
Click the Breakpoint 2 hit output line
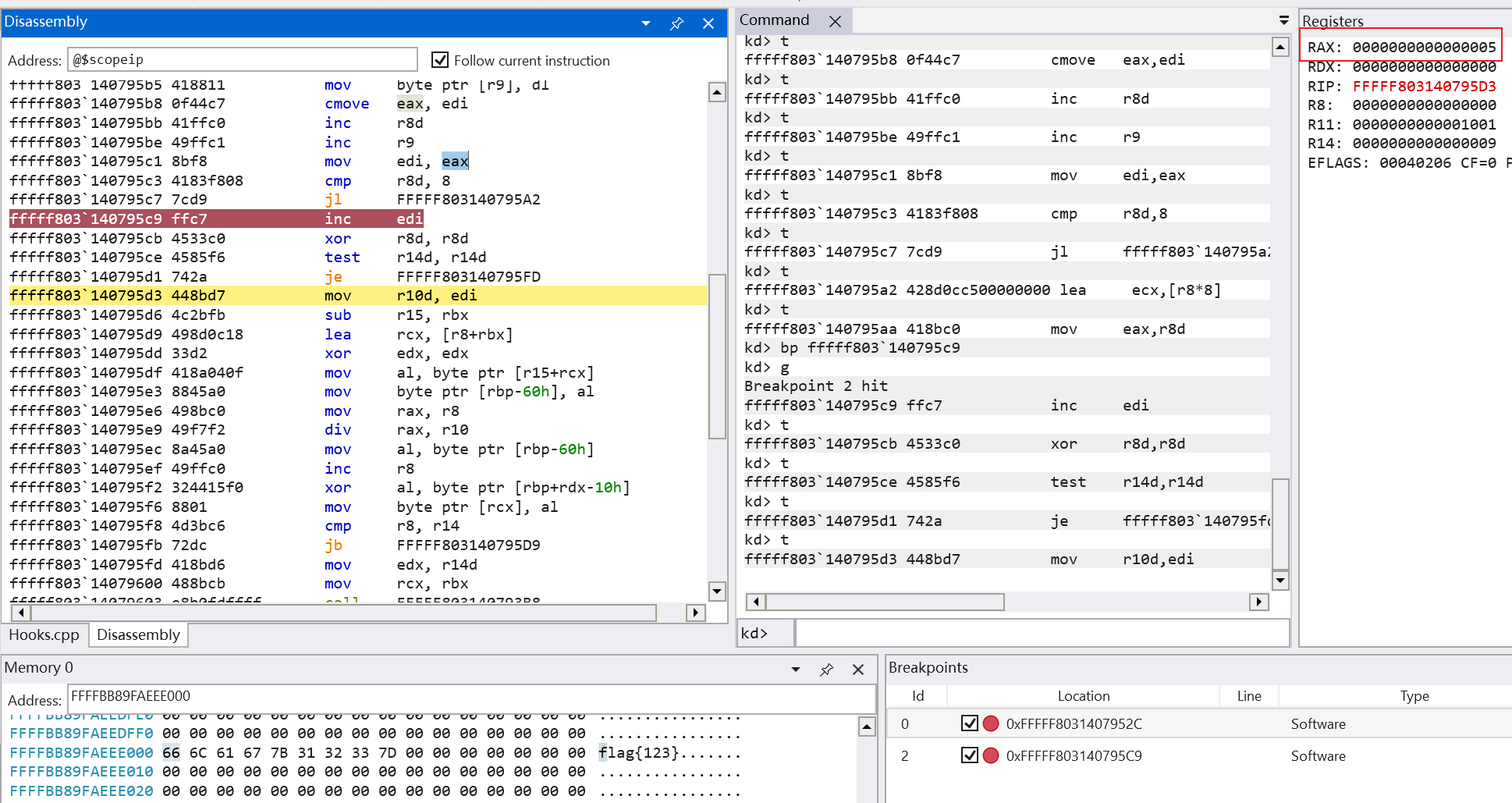pos(815,386)
